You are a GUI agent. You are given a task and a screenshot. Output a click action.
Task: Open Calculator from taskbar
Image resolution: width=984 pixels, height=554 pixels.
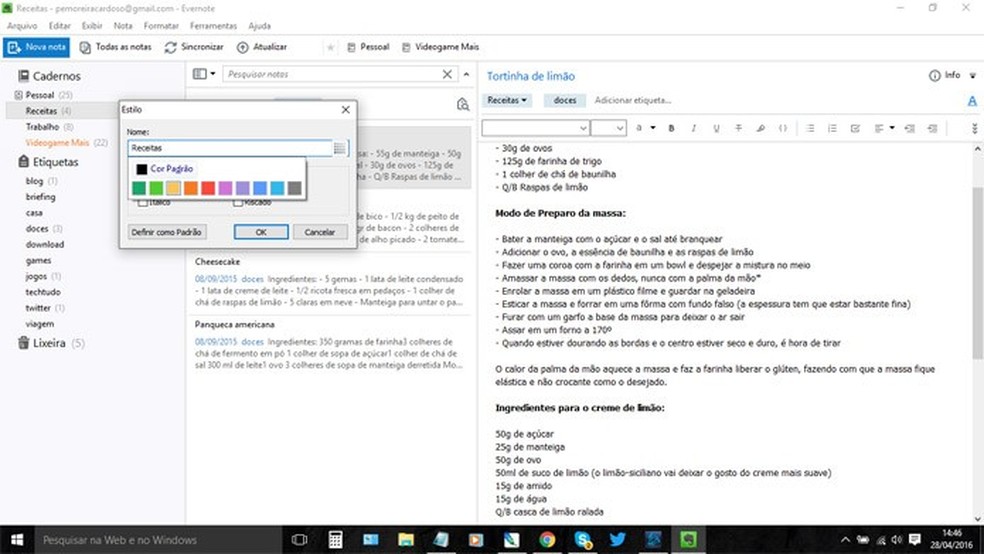tap(335, 540)
